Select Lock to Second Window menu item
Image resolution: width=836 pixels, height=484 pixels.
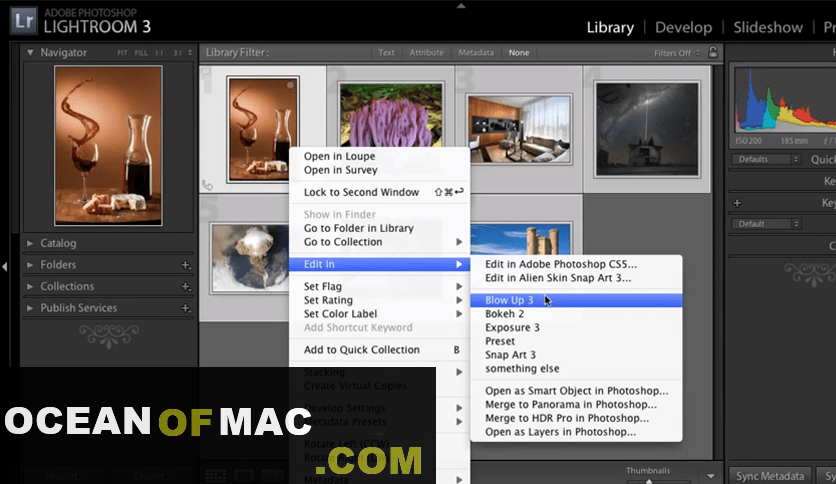coord(379,192)
